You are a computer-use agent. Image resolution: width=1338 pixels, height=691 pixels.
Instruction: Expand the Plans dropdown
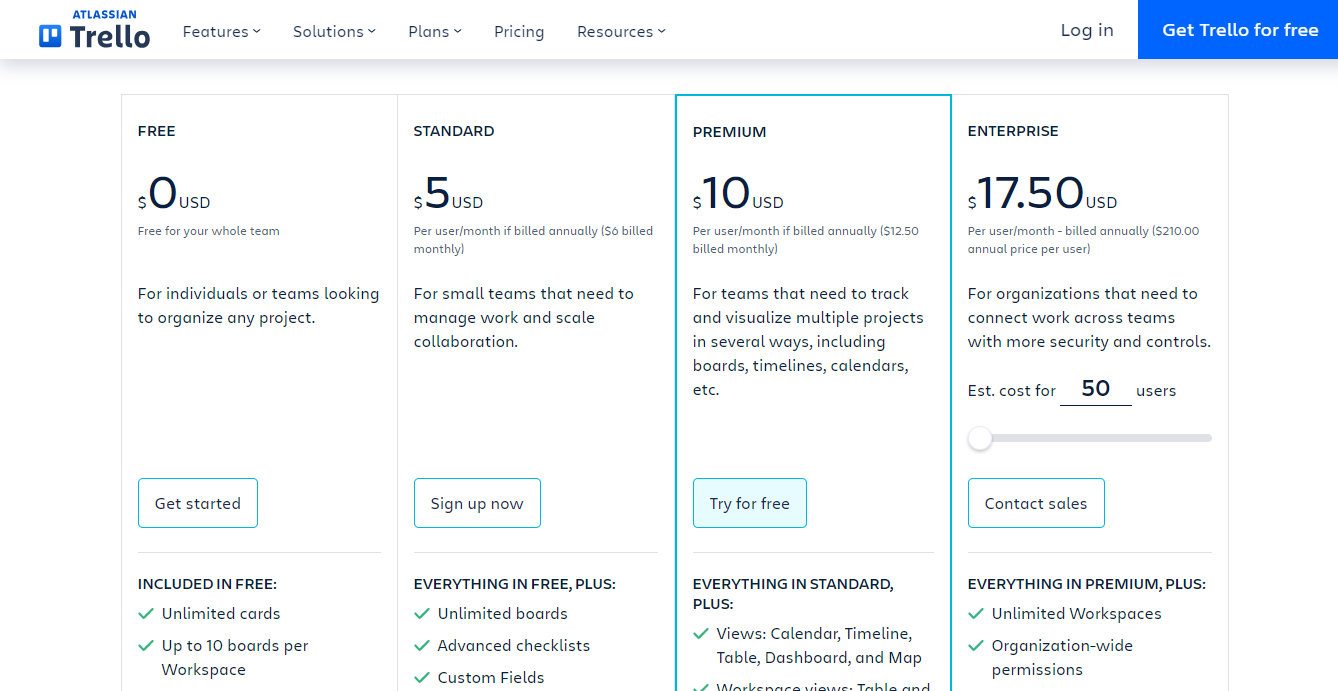pyautogui.click(x=435, y=31)
